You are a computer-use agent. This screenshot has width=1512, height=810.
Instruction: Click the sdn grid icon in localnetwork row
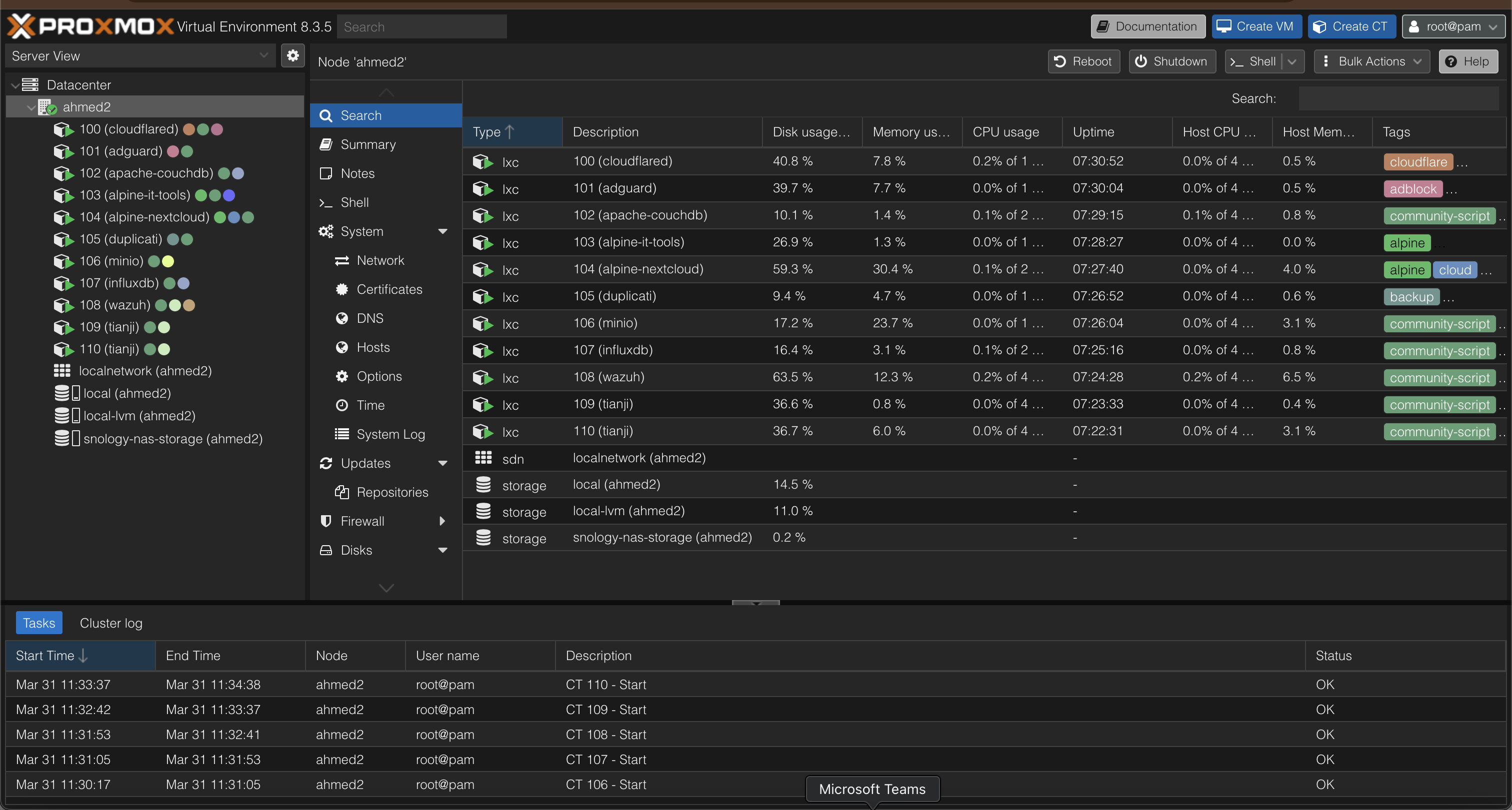483,458
